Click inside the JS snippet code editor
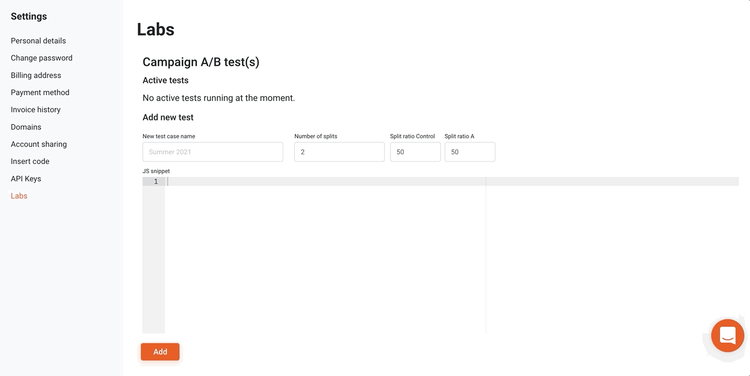Viewport: 750px width, 376px height. (x=440, y=254)
